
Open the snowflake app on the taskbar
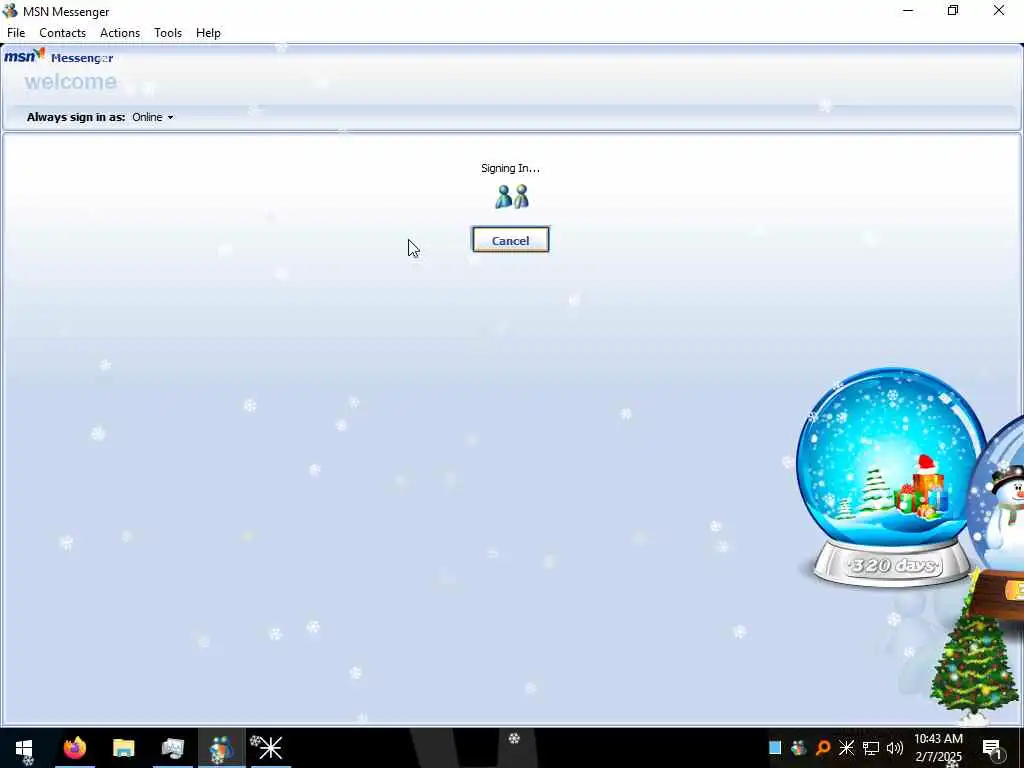tap(270, 748)
